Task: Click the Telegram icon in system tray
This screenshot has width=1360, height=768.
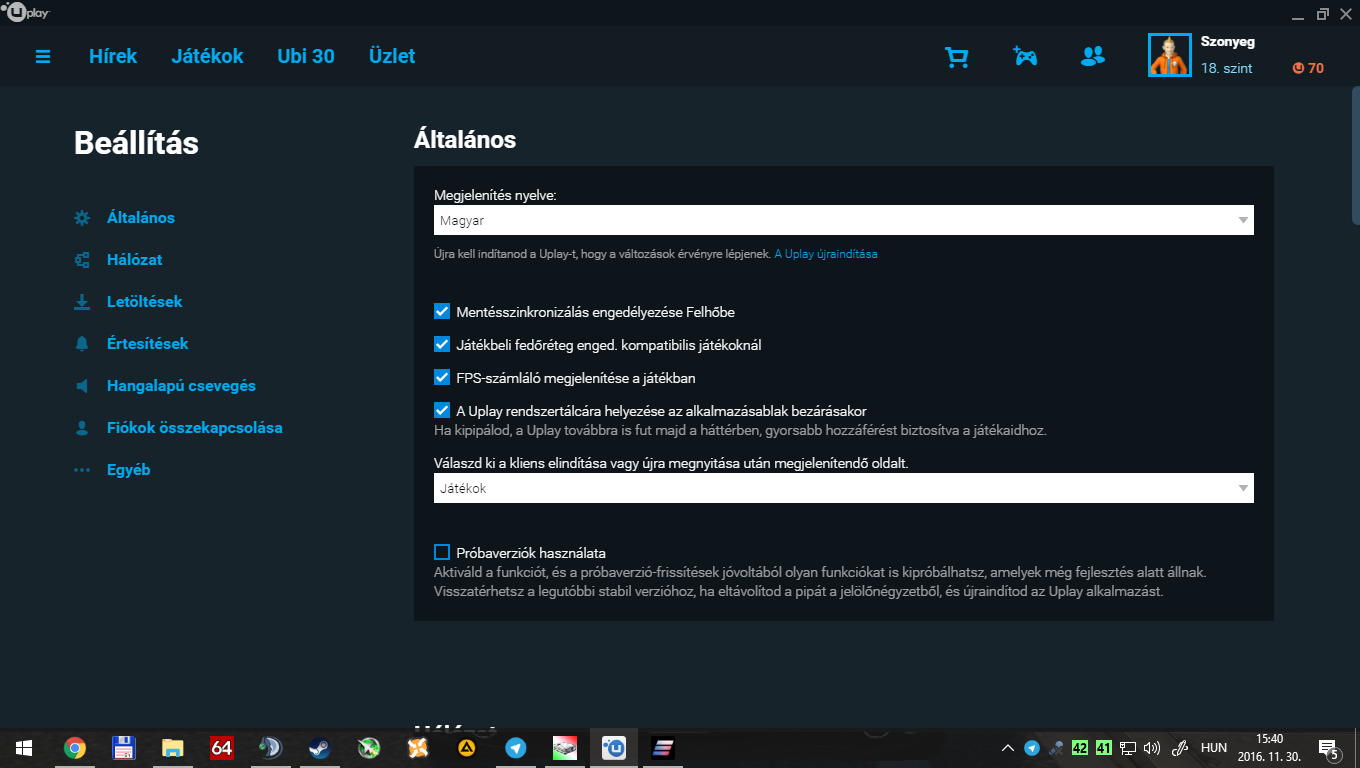Action: point(1032,747)
